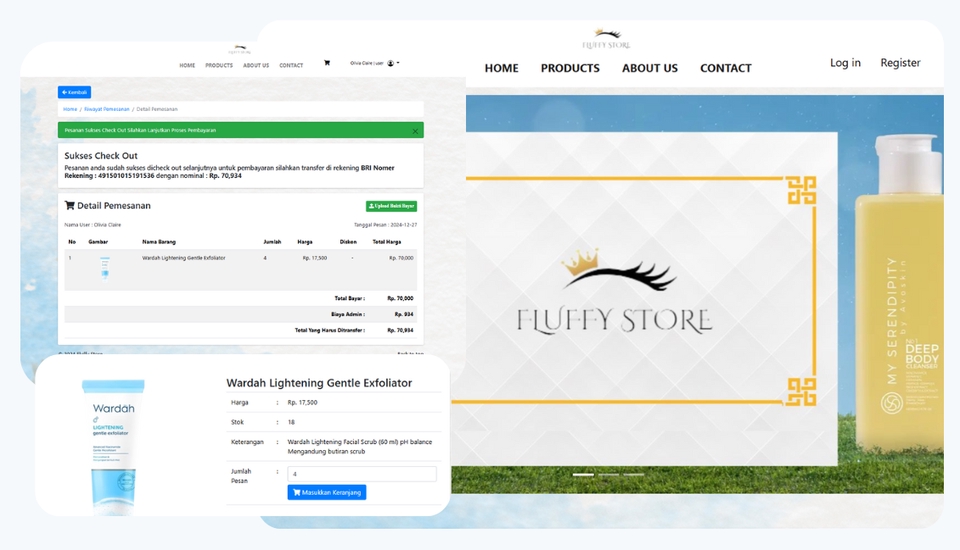Click PRODUCTS in the small checkout page navbar
Viewport: 960px width, 550px height.
click(x=219, y=65)
